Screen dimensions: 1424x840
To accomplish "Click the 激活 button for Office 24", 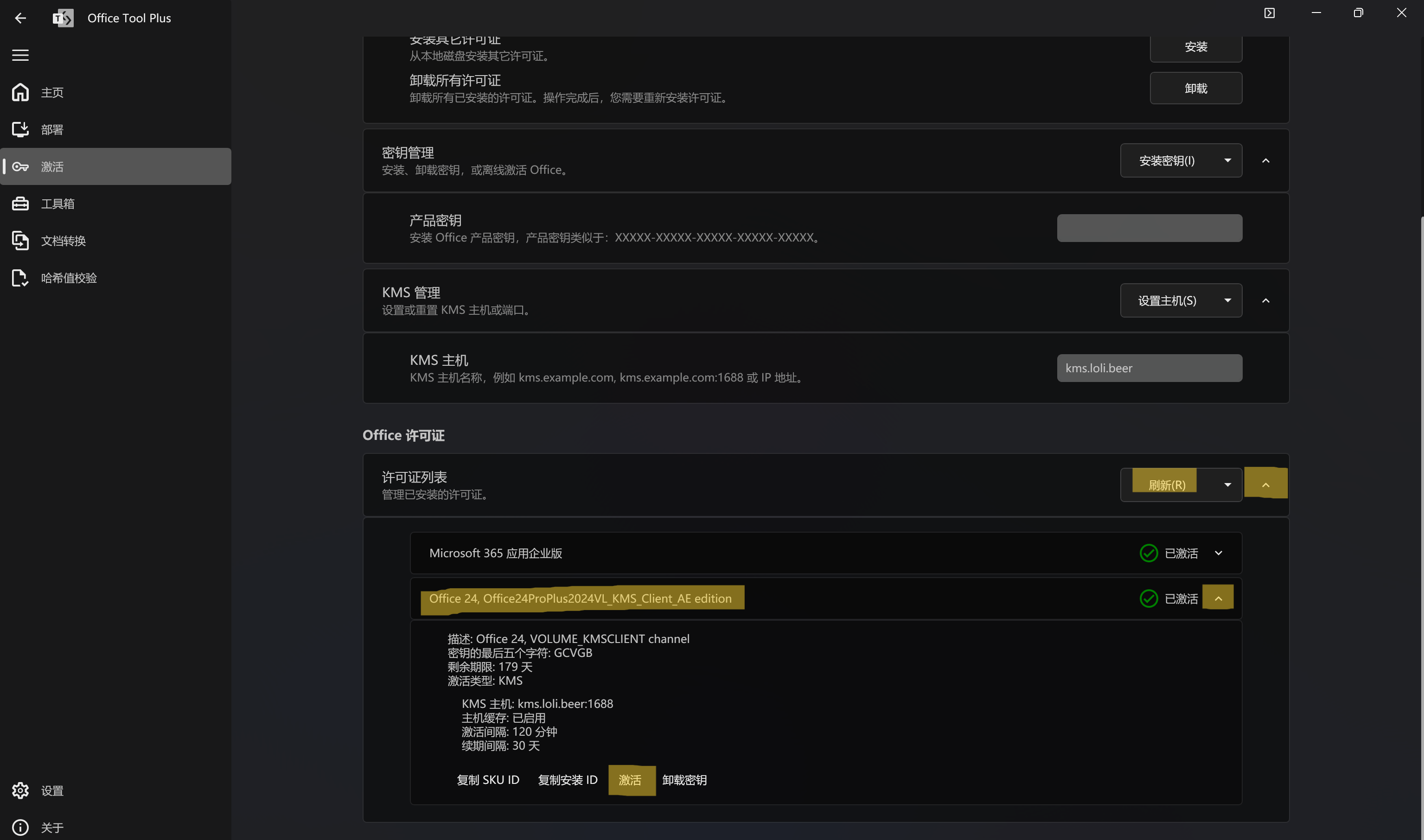I will [x=632, y=780].
